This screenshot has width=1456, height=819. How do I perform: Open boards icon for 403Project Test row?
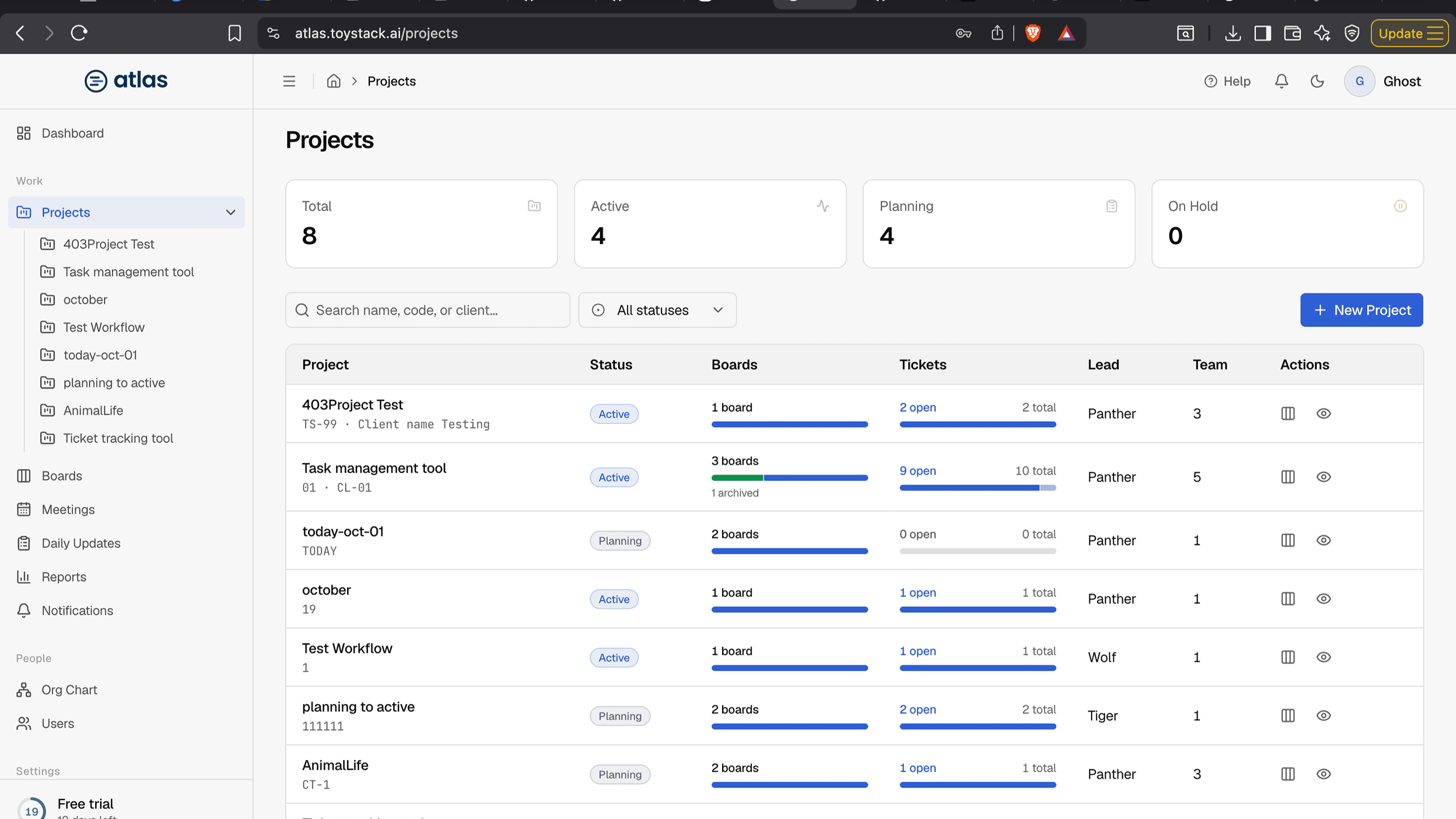tap(1288, 414)
